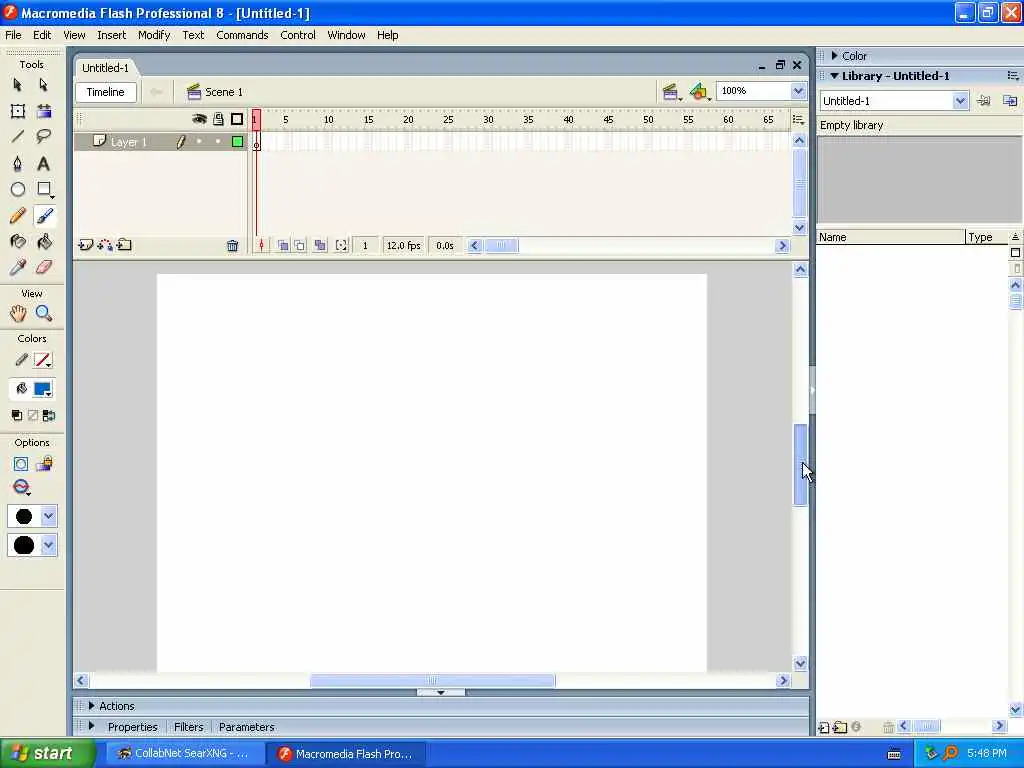Activate the Zoom magnifier tool

44,313
